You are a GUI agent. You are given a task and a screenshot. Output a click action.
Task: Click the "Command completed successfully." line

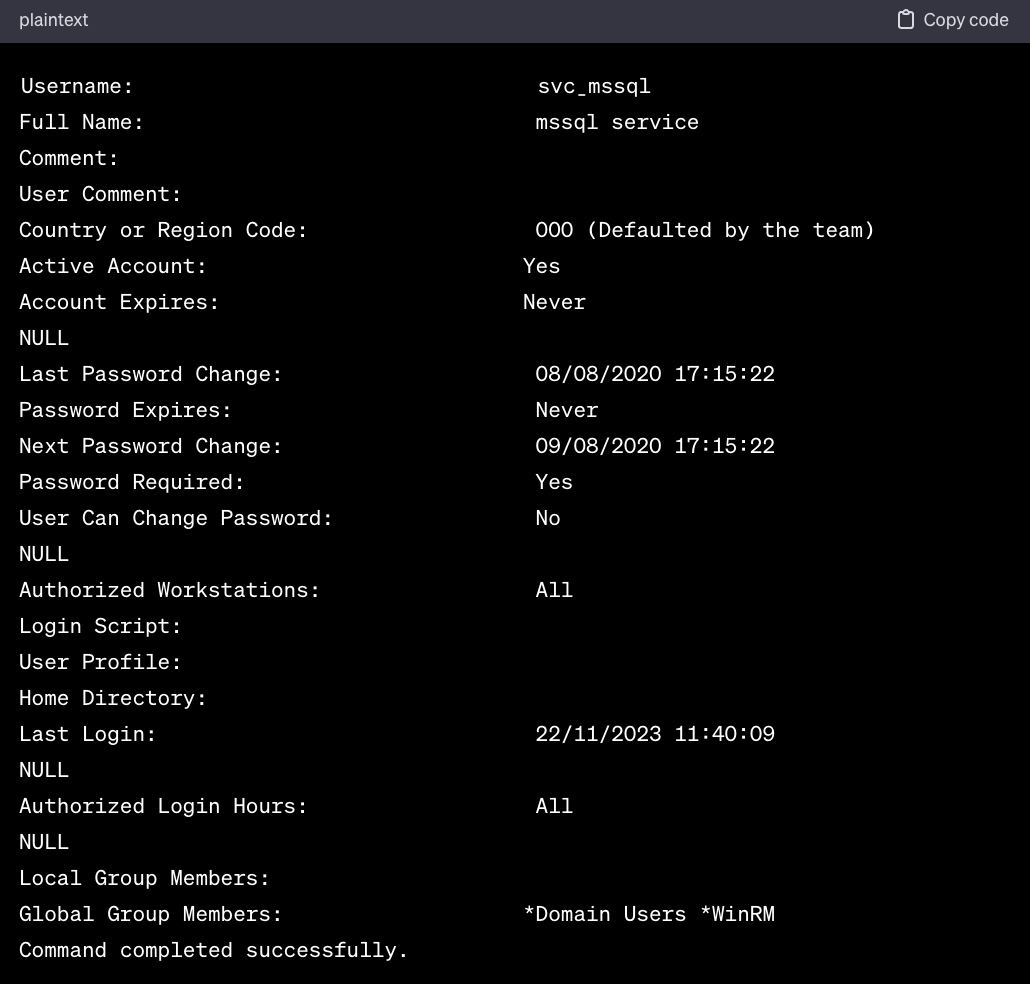tap(214, 950)
